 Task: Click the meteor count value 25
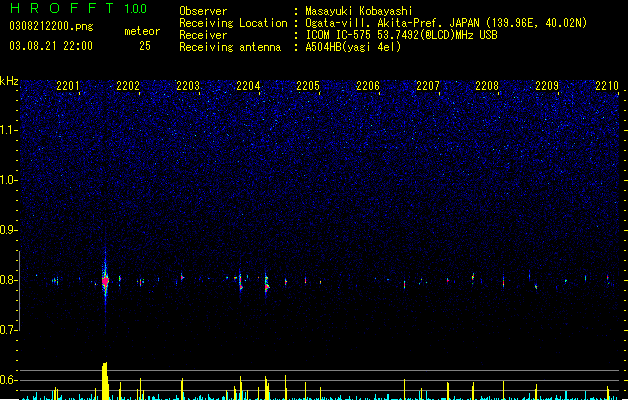pyautogui.click(x=145, y=46)
